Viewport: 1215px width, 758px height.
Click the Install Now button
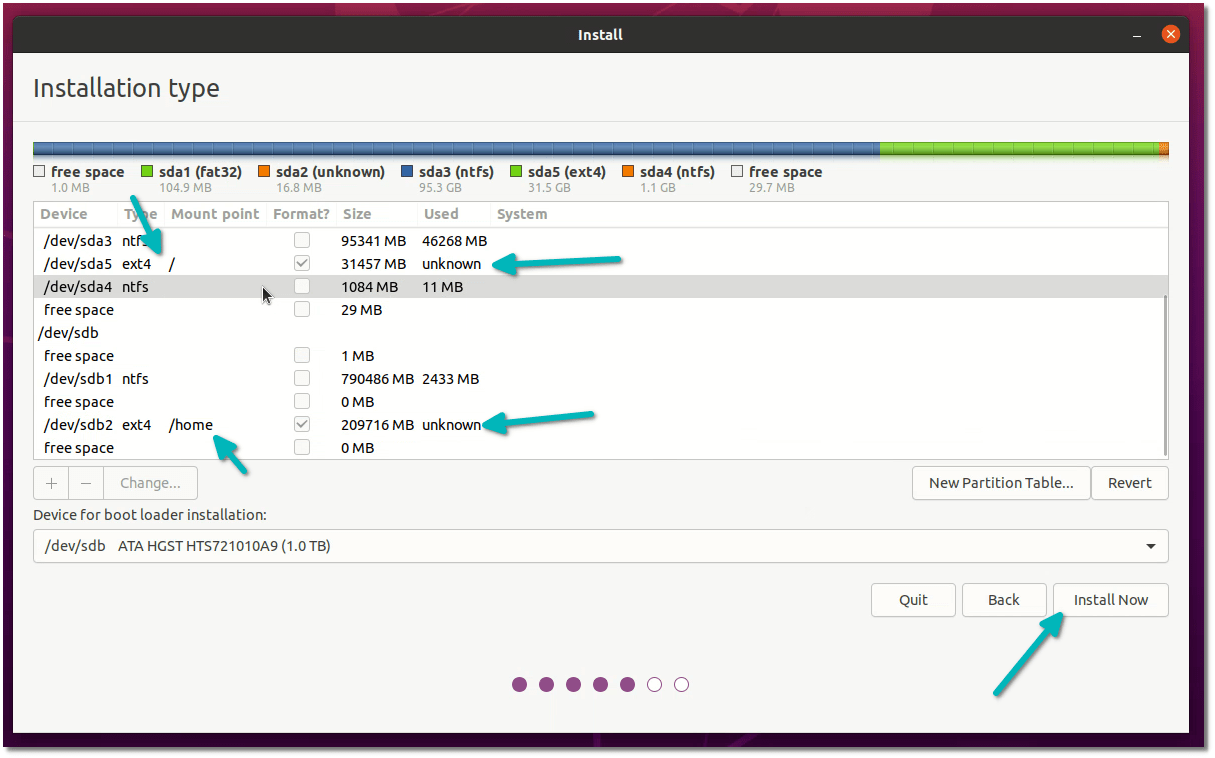pyautogui.click(x=1110, y=600)
